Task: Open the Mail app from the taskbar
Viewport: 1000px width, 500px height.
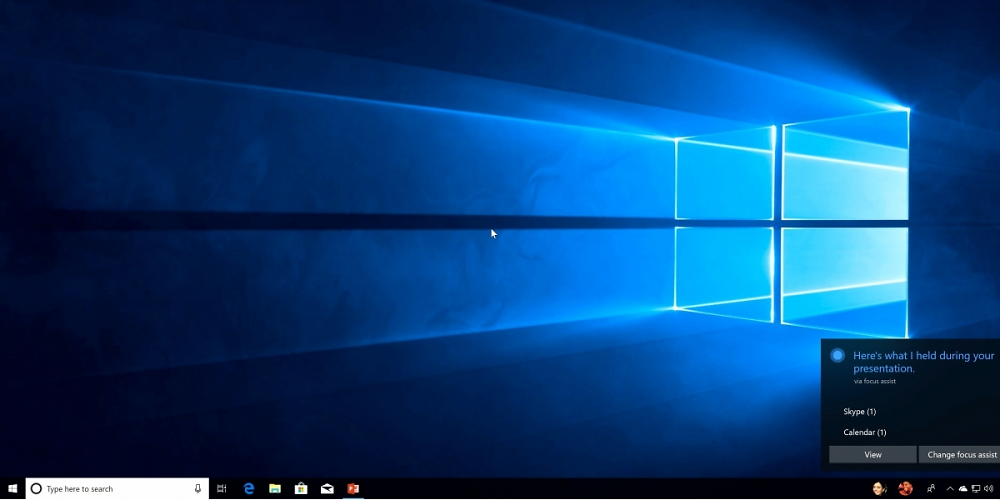Action: (327, 489)
